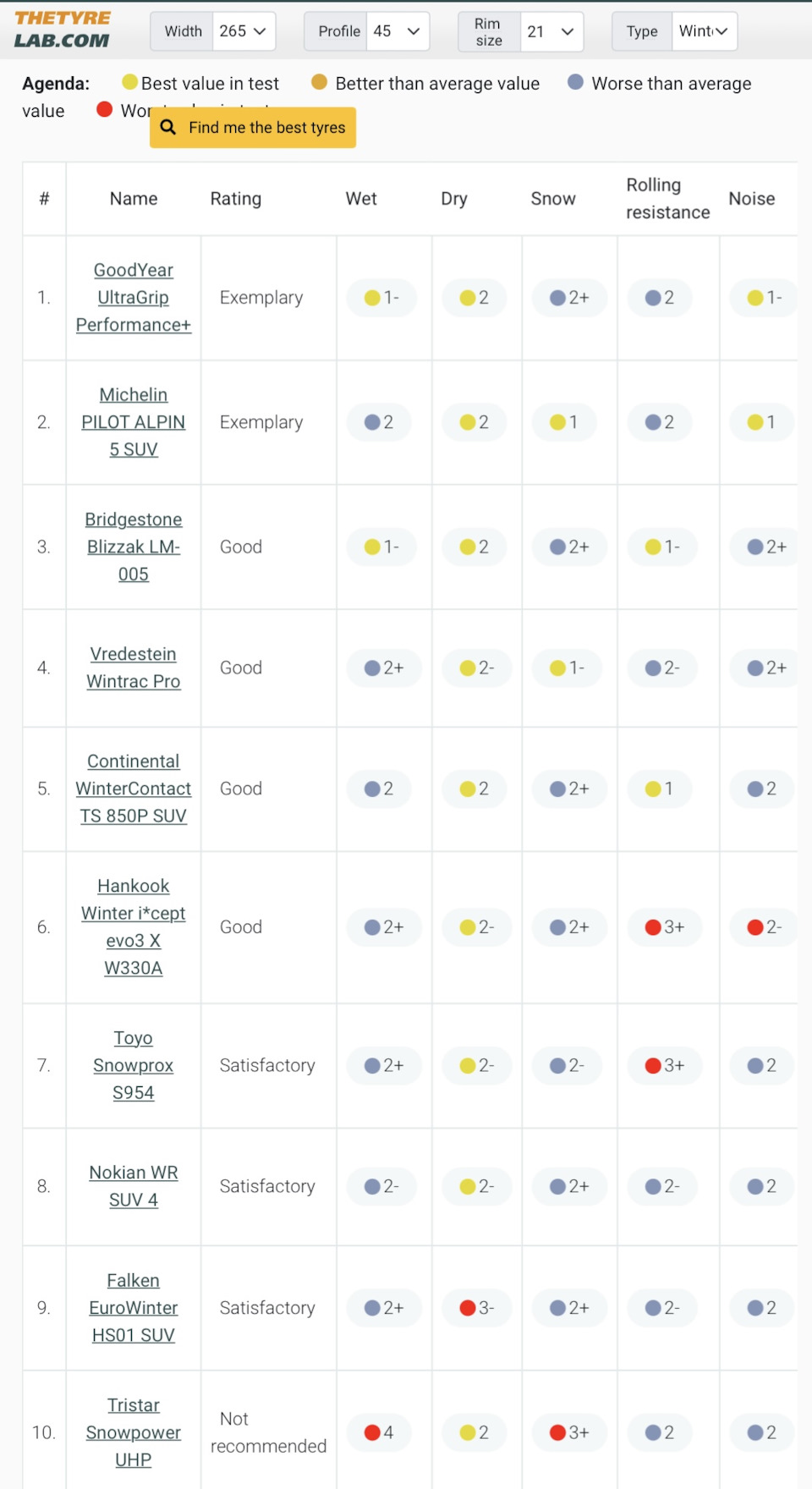
Task: Click Falken's red dry score 3- badge
Action: click(x=476, y=1308)
